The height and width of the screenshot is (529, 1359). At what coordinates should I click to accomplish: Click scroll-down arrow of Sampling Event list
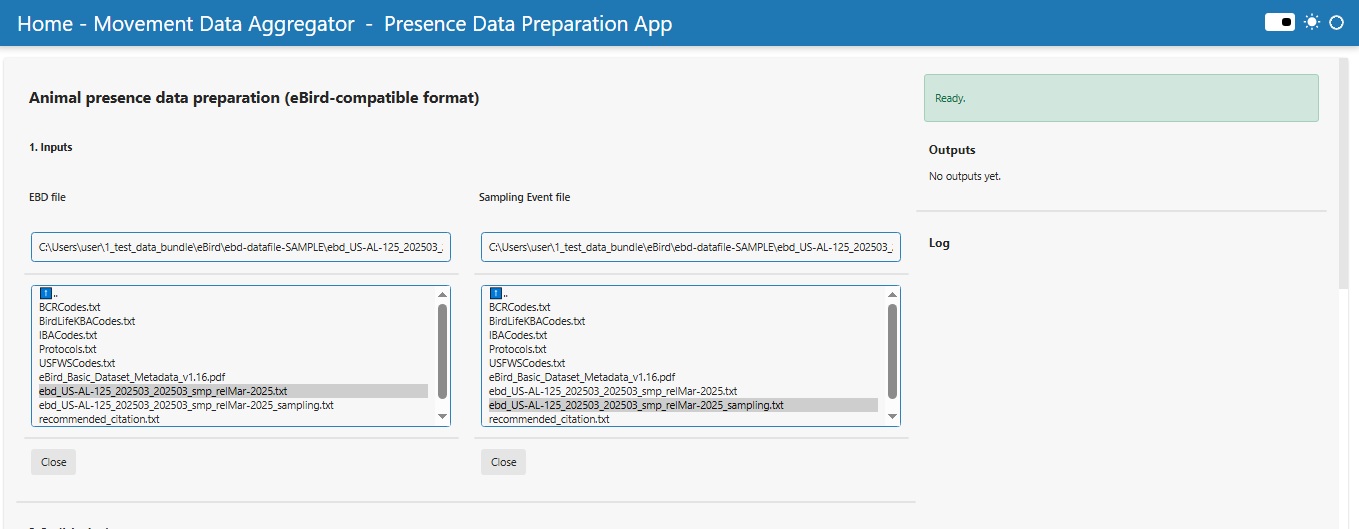tap(892, 417)
